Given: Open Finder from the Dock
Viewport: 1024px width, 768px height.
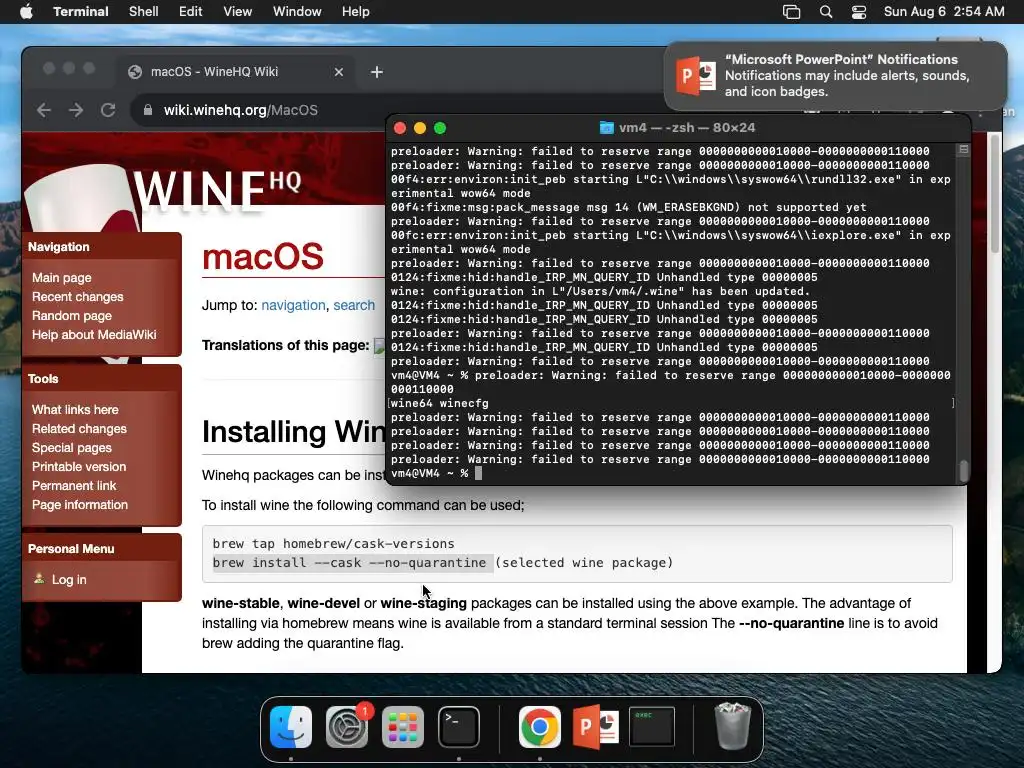Looking at the screenshot, I should (x=291, y=727).
